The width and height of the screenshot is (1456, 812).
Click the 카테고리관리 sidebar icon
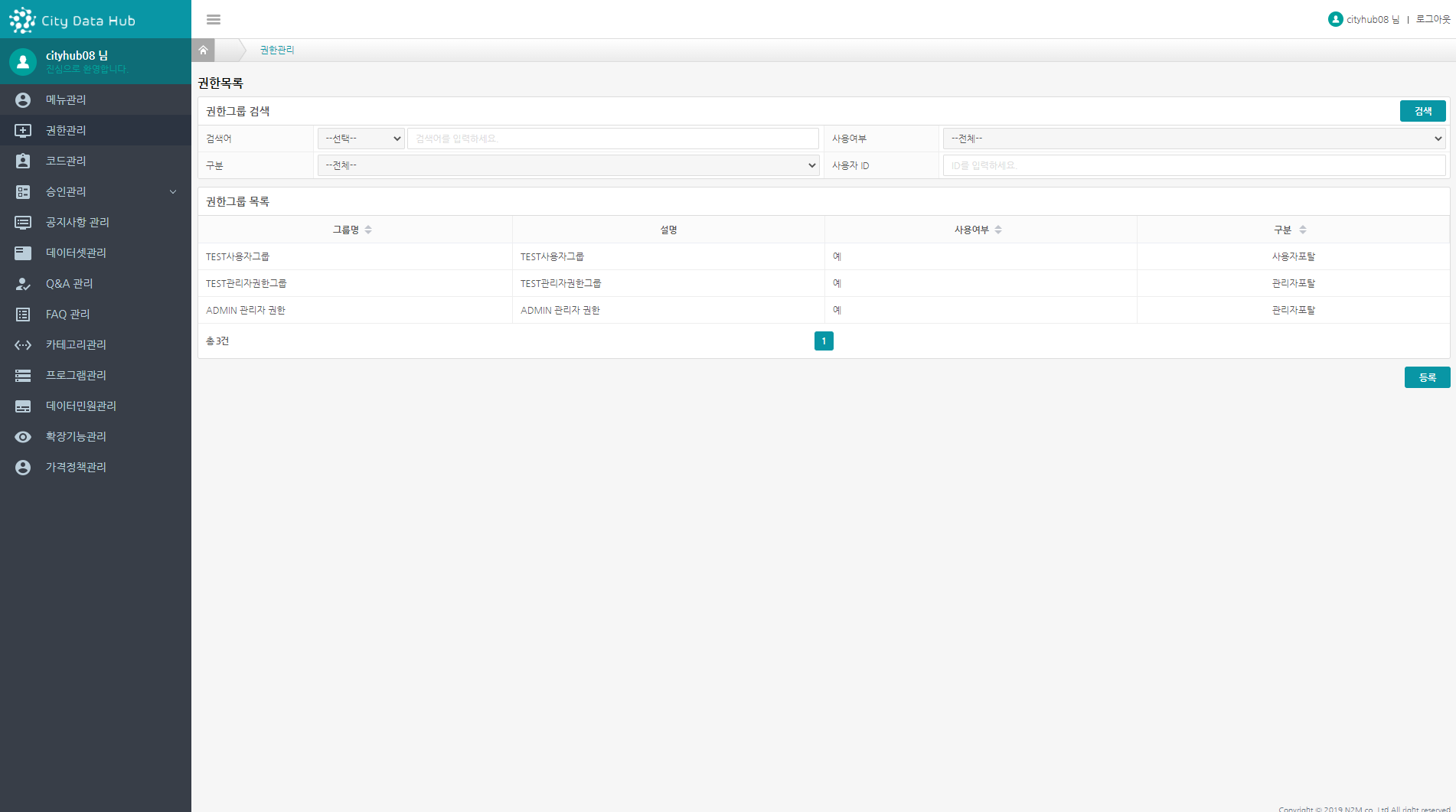click(23, 345)
